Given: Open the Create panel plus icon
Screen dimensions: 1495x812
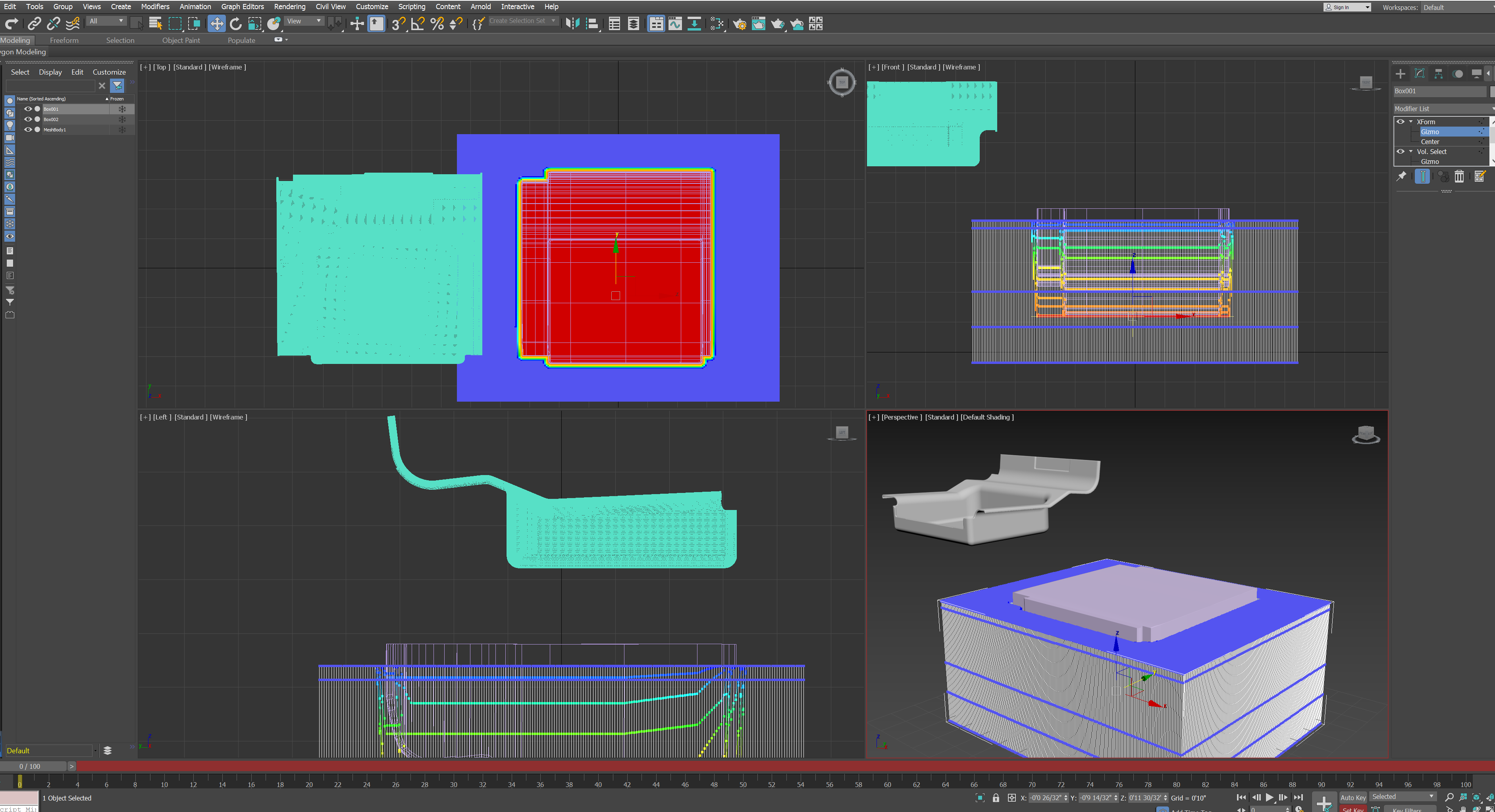Looking at the screenshot, I should [1401, 74].
